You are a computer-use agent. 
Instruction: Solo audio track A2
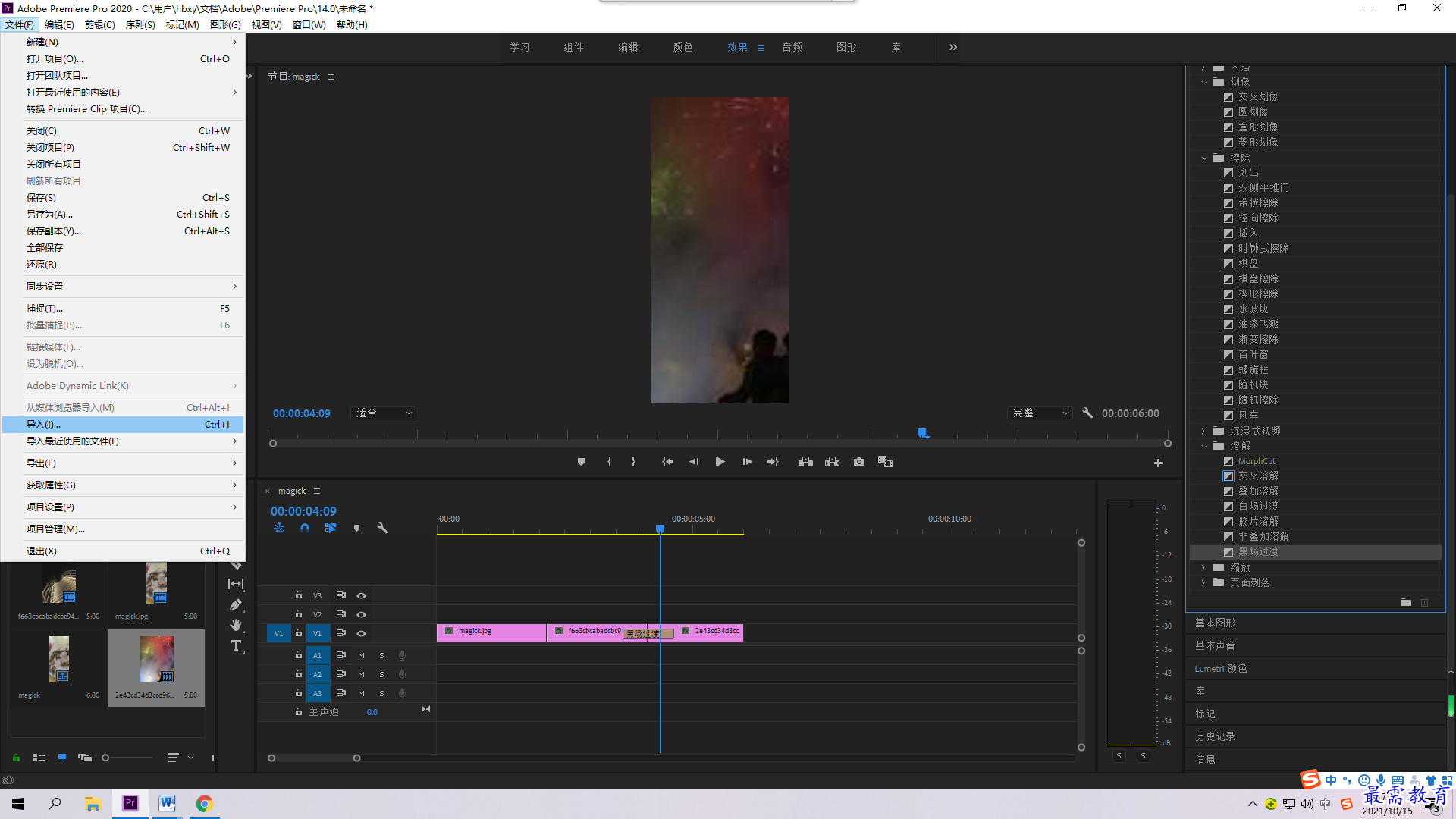381,674
